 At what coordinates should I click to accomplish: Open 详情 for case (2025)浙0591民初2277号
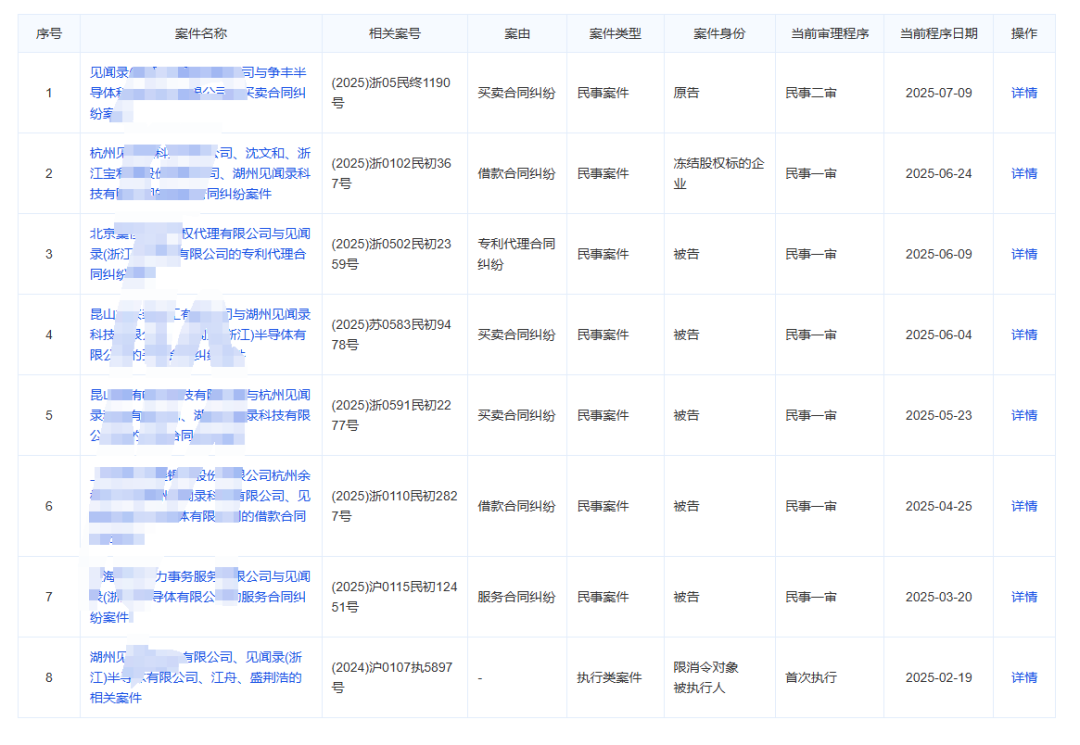1020,415
